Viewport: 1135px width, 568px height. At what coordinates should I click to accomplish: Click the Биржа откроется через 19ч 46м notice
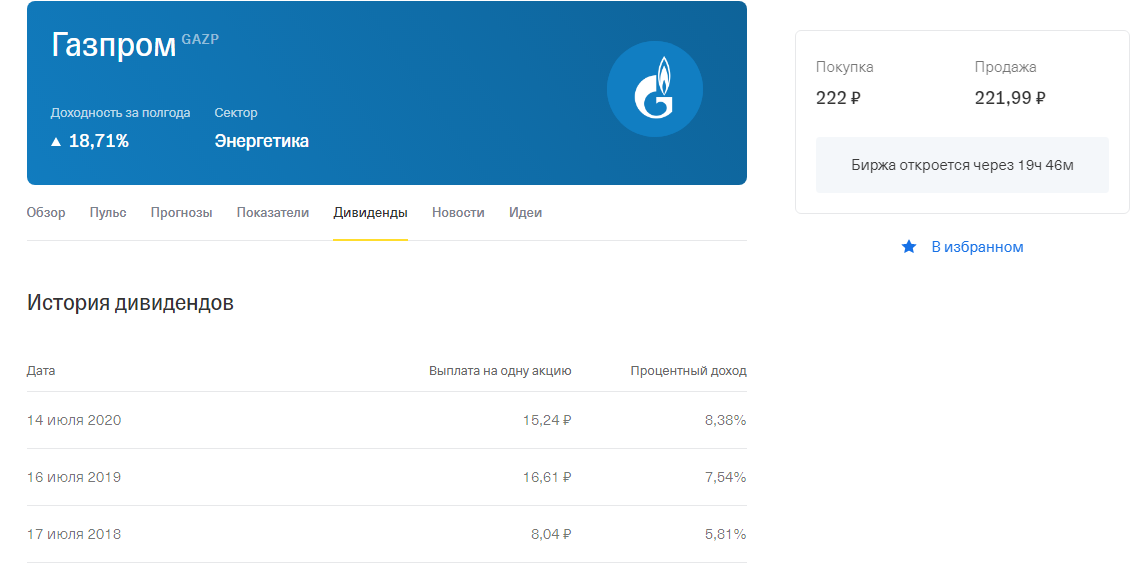point(962,165)
